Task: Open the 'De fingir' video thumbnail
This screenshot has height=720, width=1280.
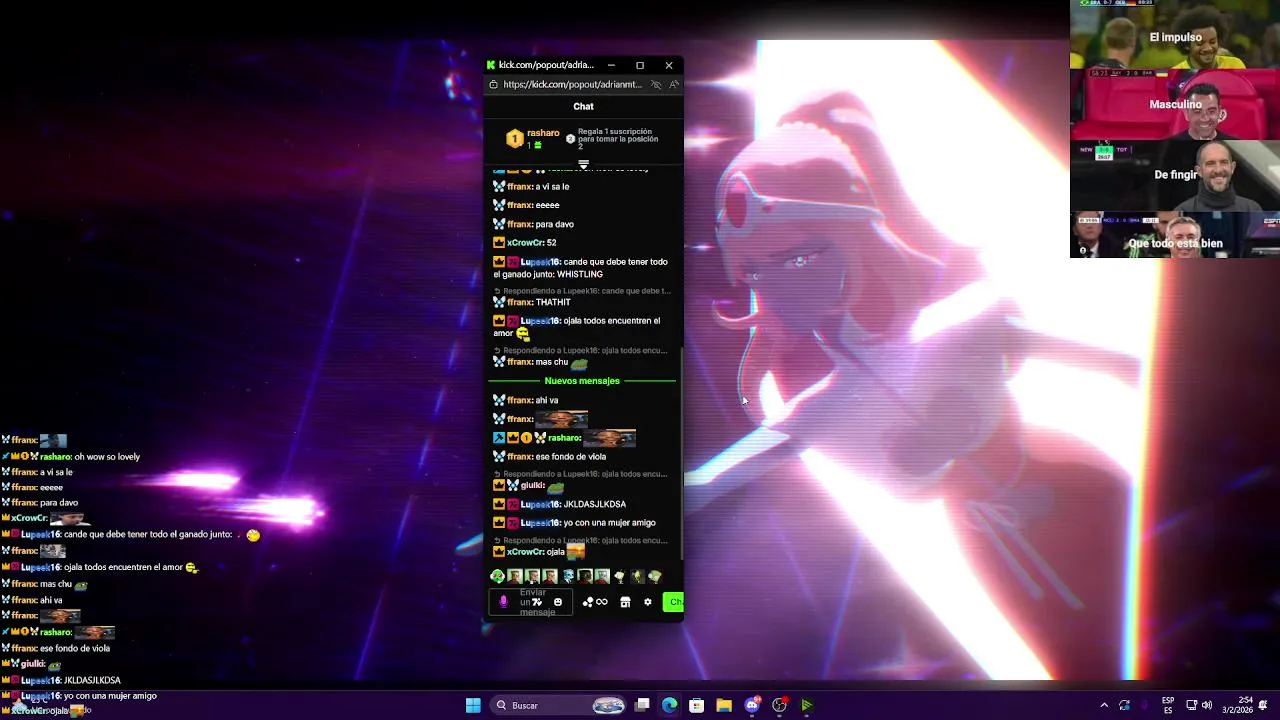Action: (1175, 174)
